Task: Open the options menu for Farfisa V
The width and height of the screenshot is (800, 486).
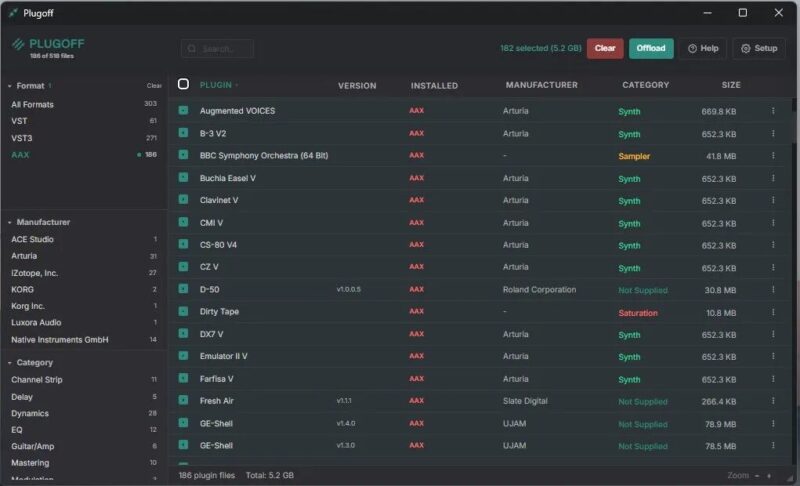Action: pyautogui.click(x=773, y=378)
